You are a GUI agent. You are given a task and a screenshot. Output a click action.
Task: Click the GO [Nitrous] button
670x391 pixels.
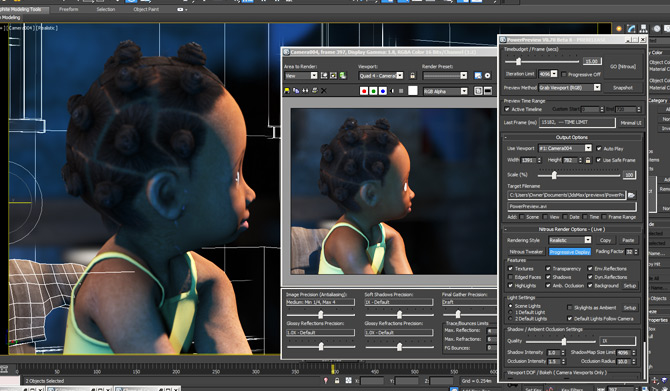coord(623,67)
